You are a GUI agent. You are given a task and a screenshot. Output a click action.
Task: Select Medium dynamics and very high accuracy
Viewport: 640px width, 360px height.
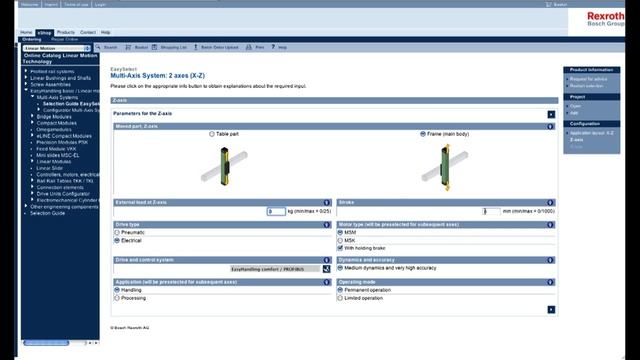(x=340, y=268)
